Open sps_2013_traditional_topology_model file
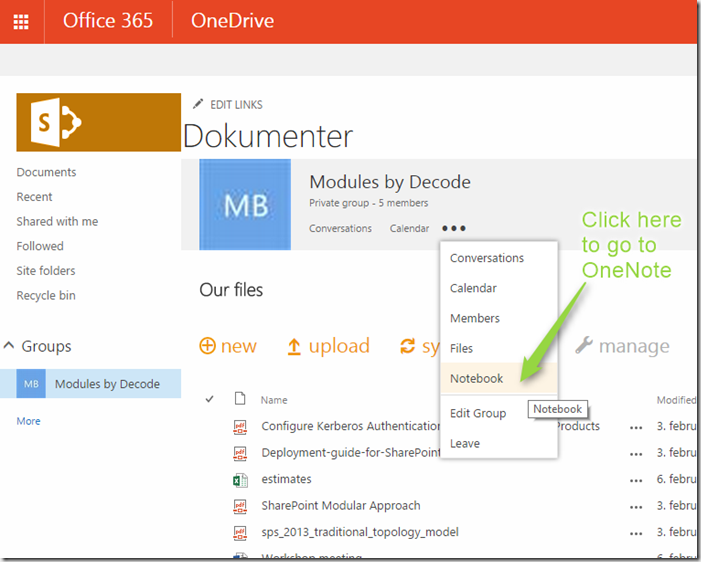Screen dimensions: 701x562 point(360,532)
